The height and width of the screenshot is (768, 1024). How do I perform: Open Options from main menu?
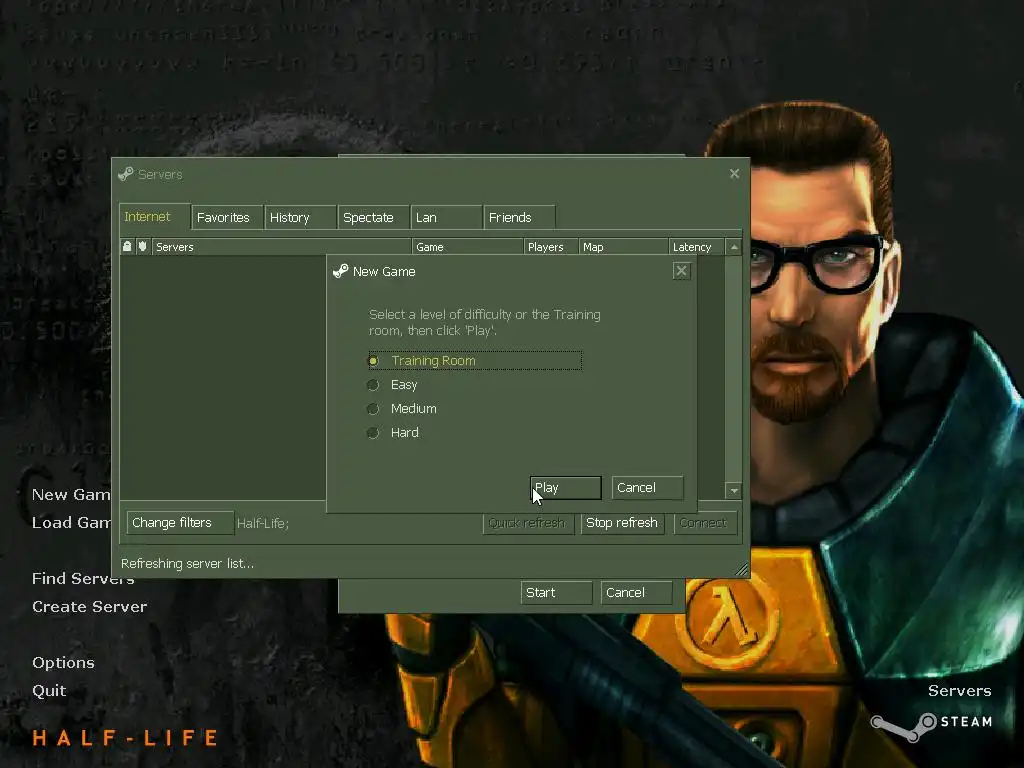click(x=63, y=663)
